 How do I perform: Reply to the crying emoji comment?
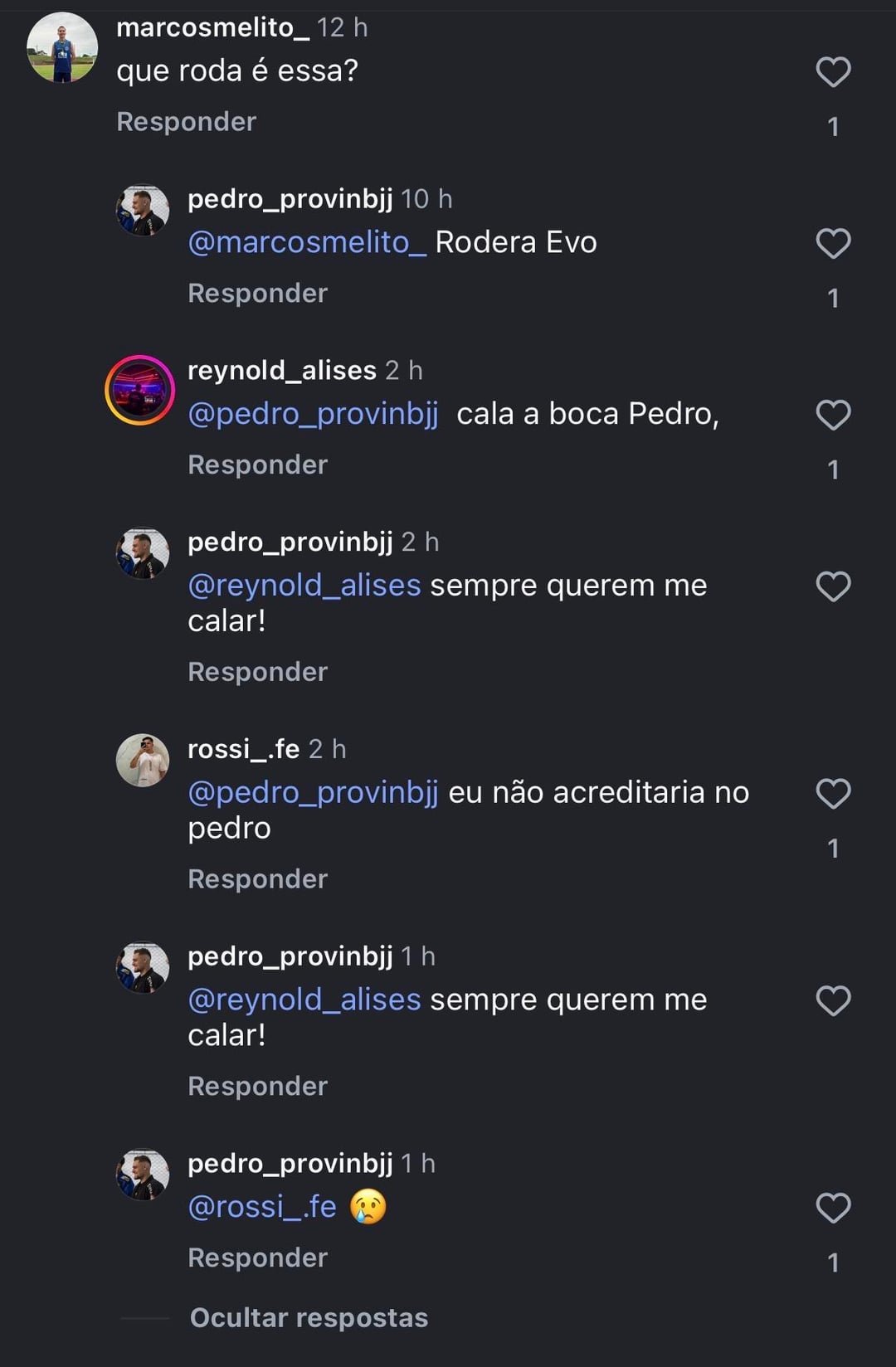[x=258, y=1258]
